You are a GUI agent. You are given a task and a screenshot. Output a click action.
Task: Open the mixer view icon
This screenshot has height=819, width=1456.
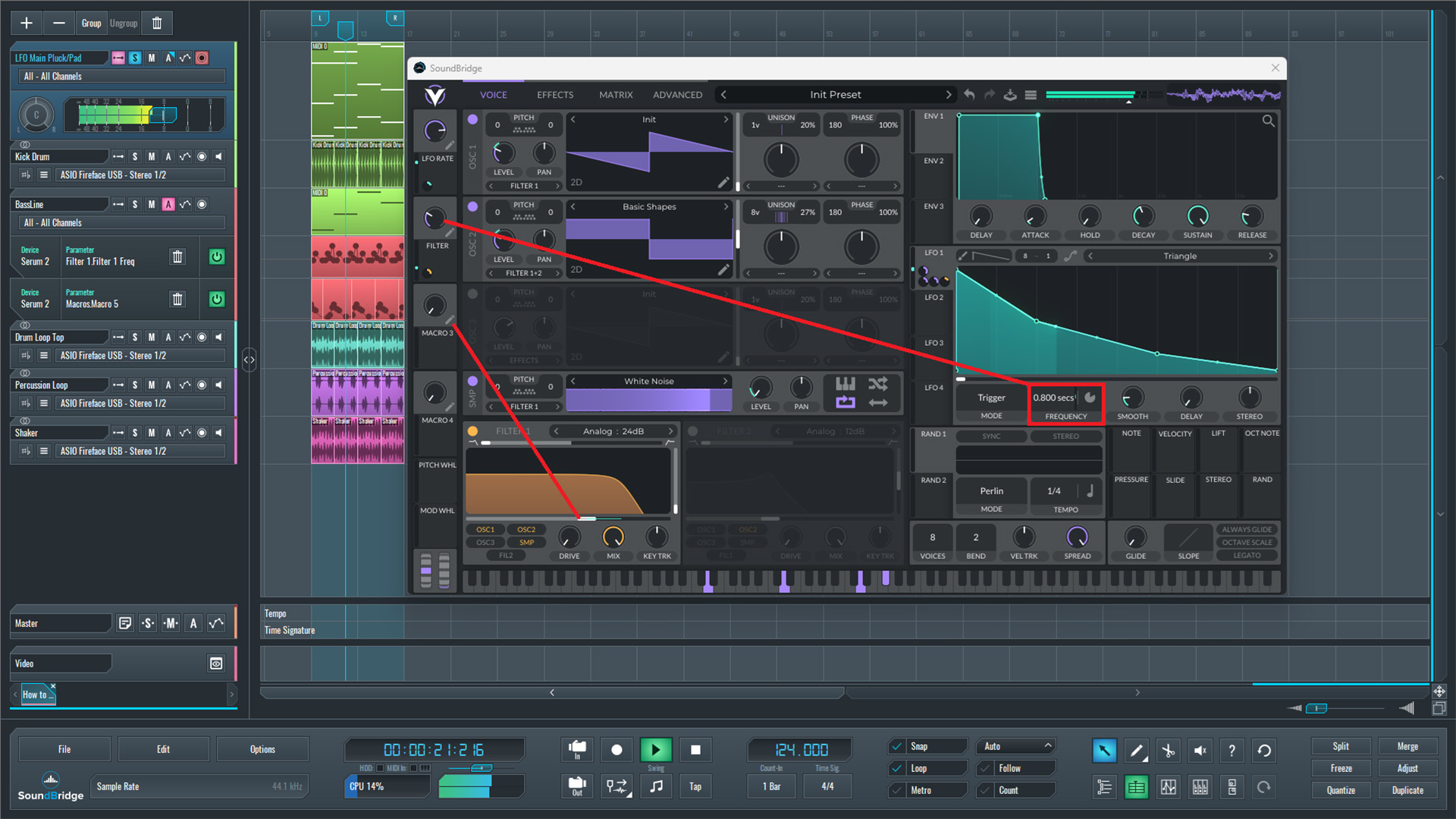tap(1200, 787)
